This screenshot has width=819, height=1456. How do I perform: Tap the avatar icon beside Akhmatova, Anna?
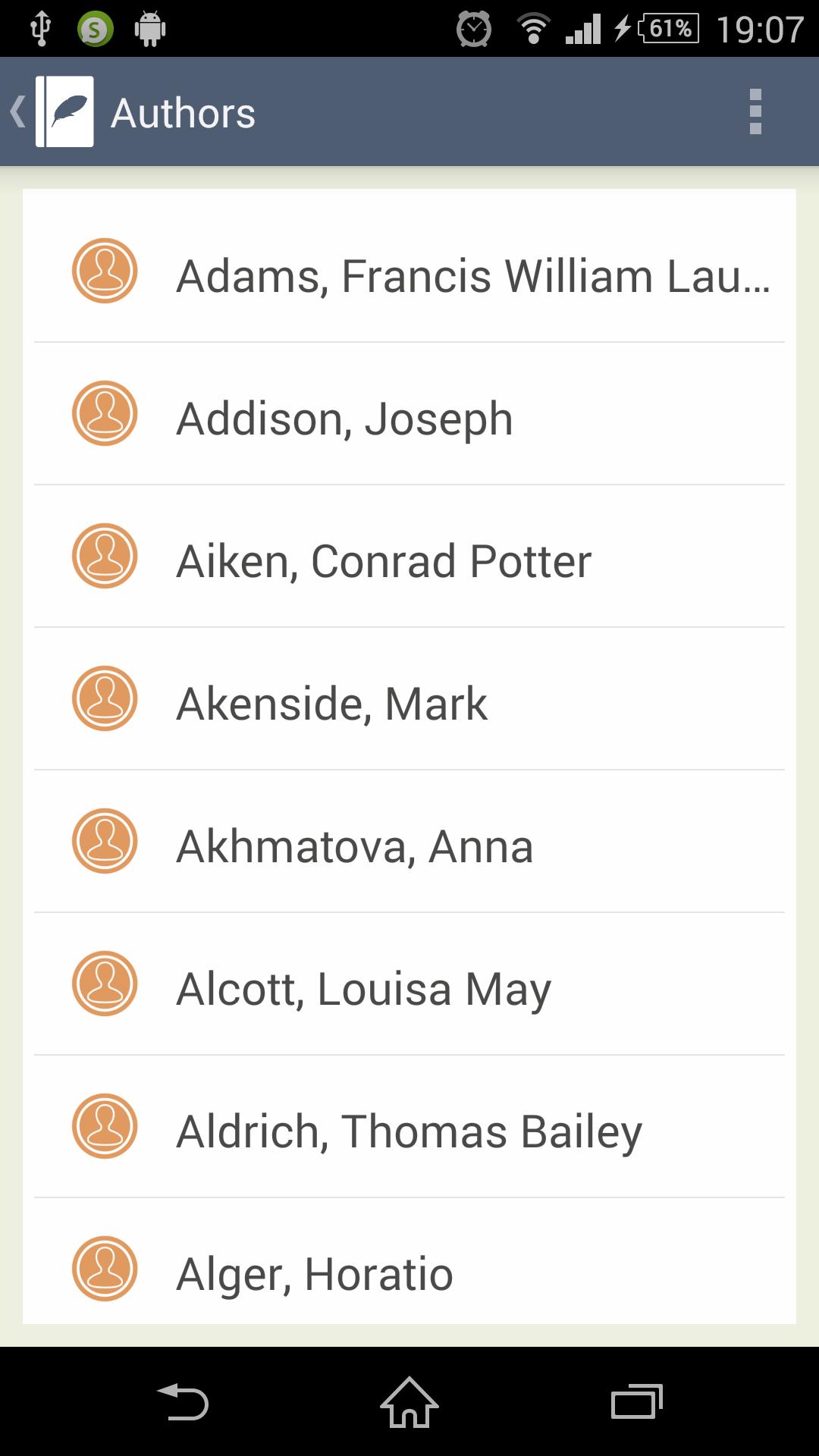click(x=105, y=841)
